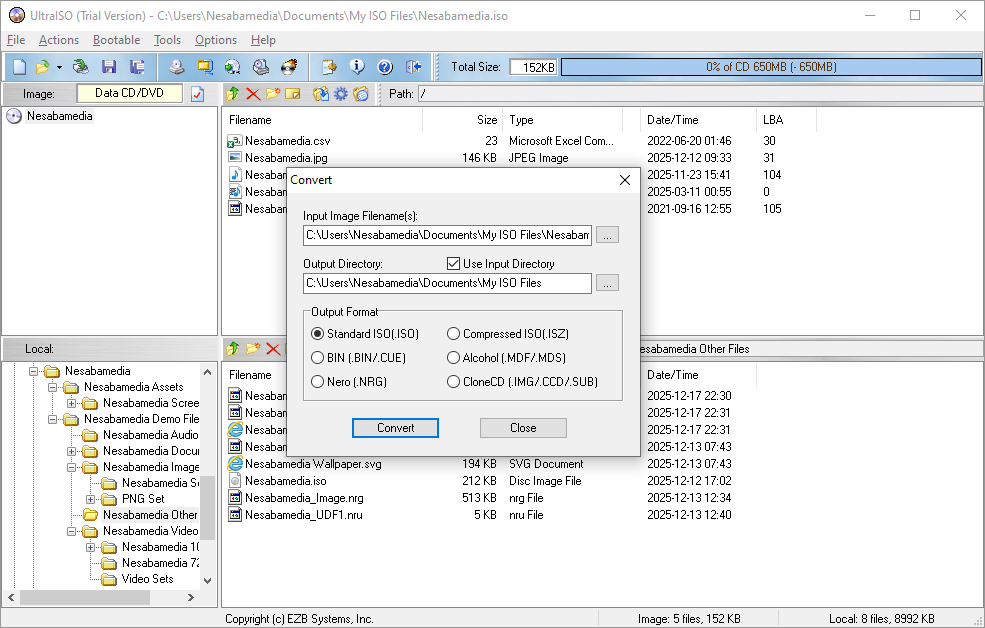
Task: Select the Compressed ISO (.ISZ) option
Action: point(454,334)
